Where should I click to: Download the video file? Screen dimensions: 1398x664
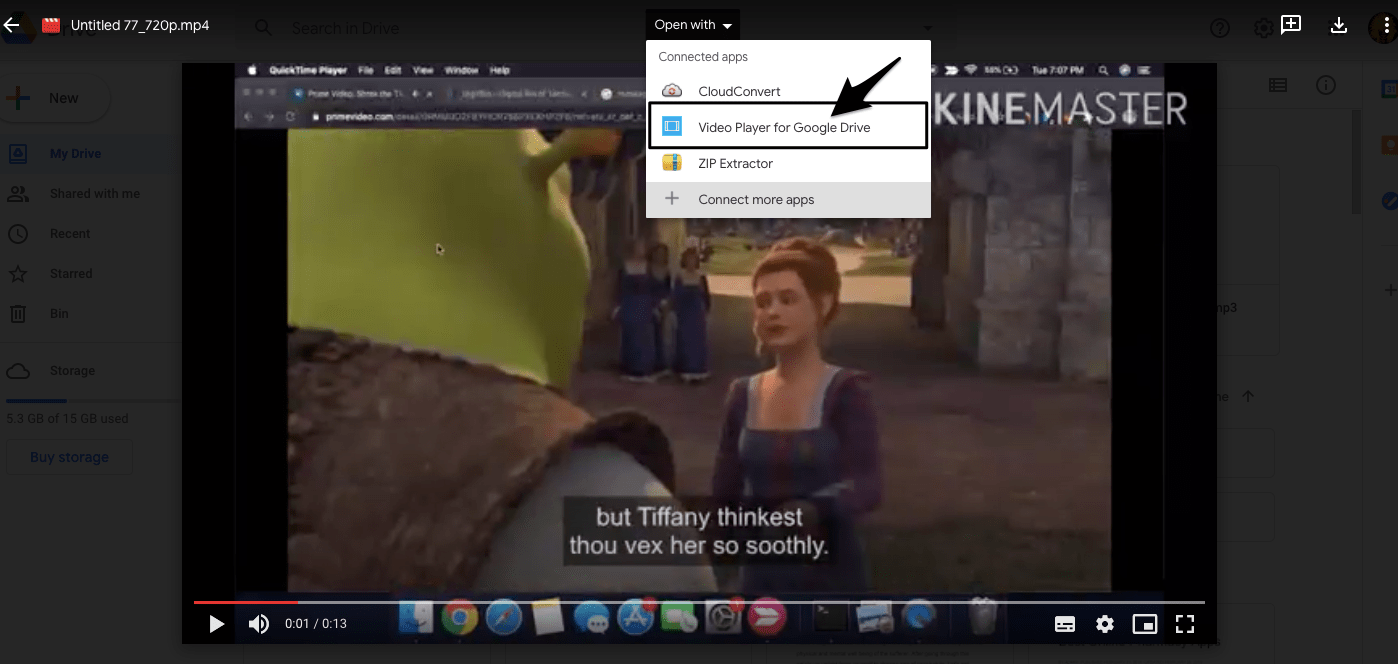(x=1338, y=25)
